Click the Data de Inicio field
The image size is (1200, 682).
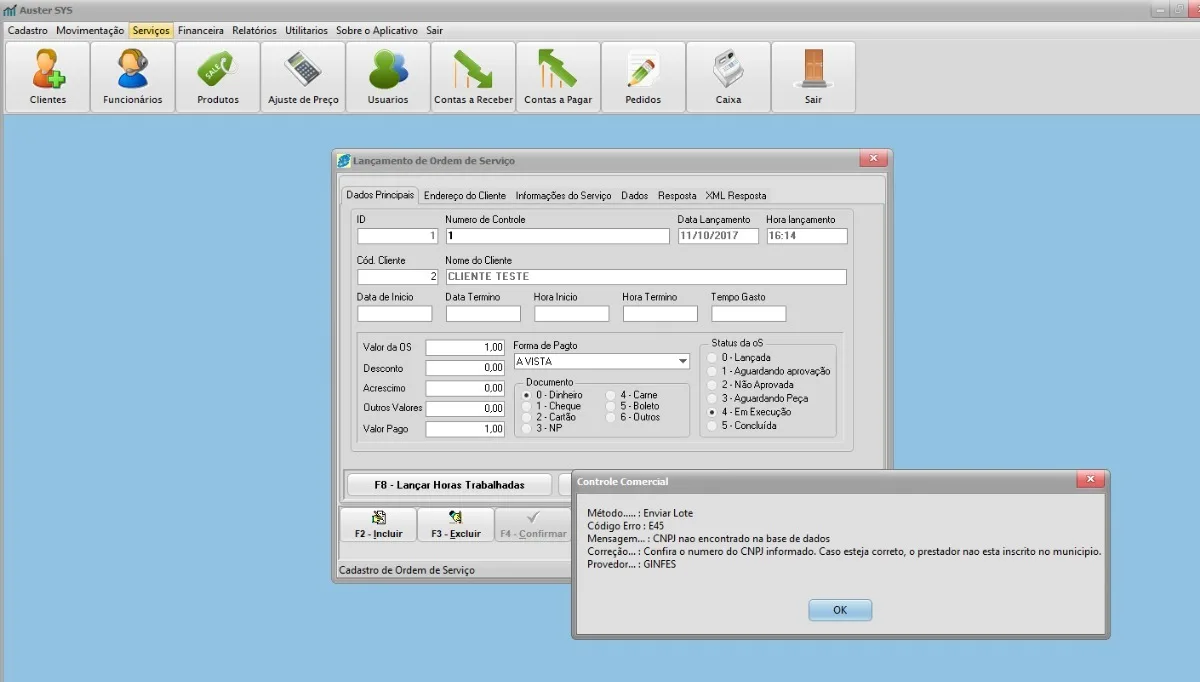(394, 314)
